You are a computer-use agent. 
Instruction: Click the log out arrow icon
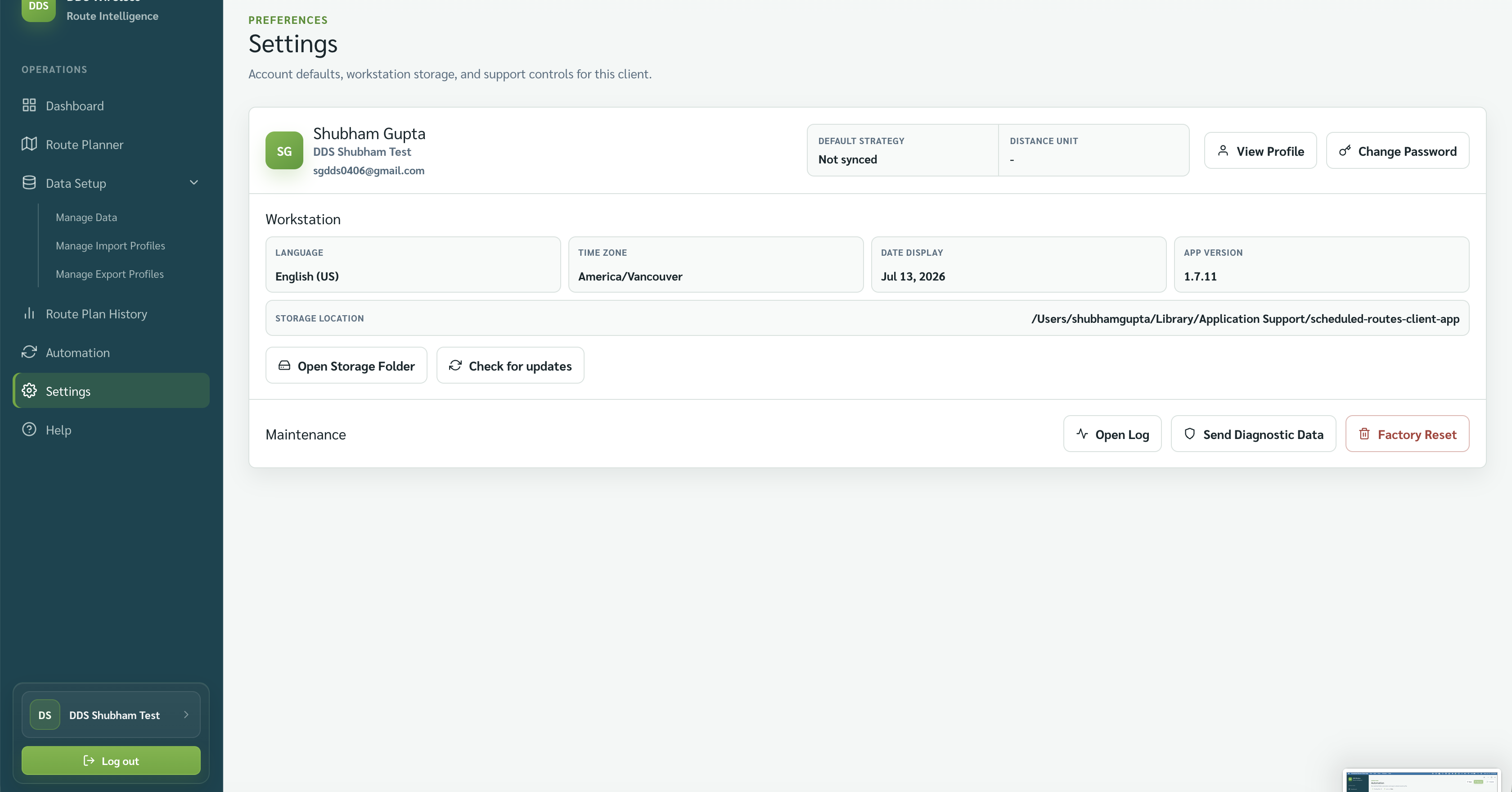click(x=89, y=760)
